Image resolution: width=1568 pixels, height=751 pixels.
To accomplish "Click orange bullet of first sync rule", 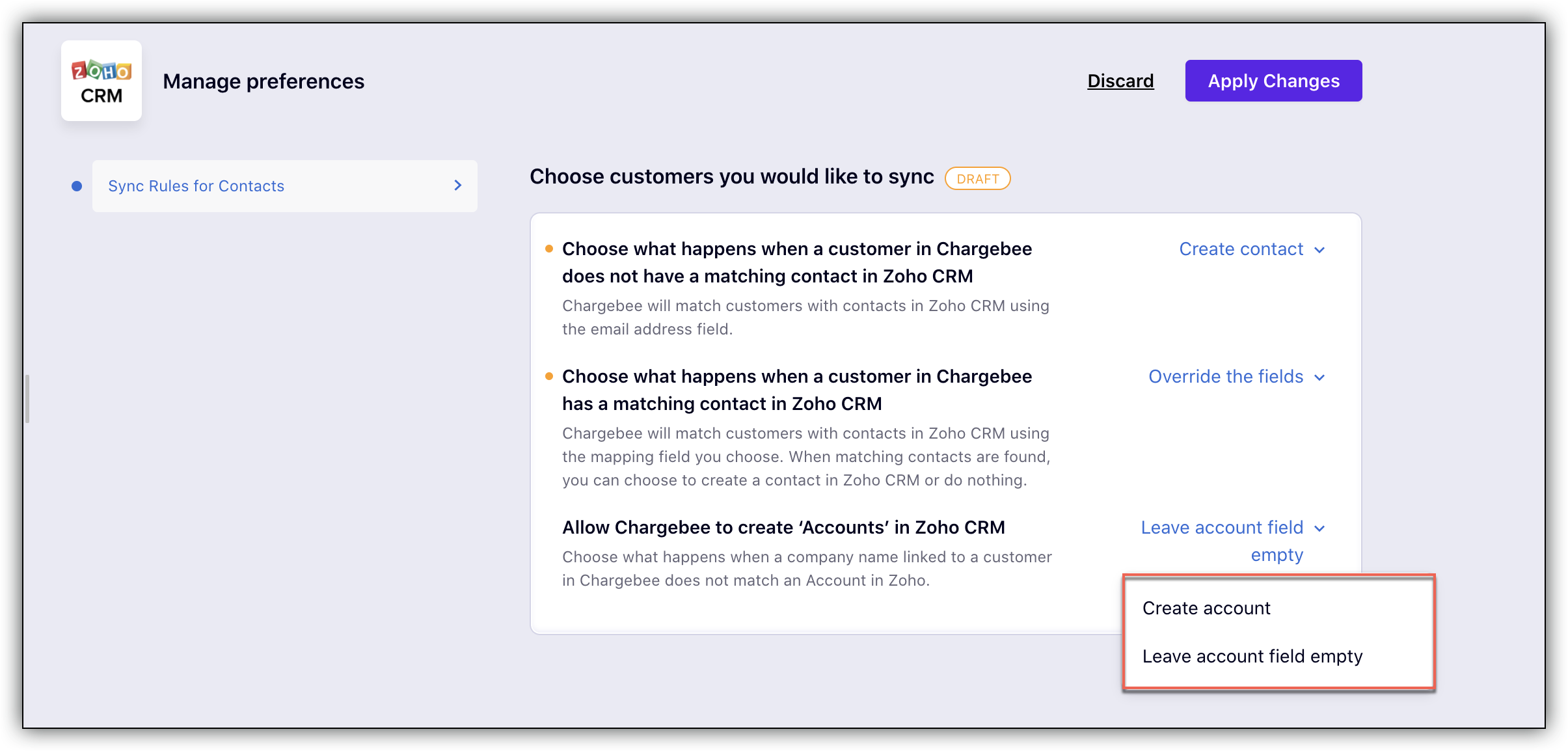I will click(x=549, y=249).
